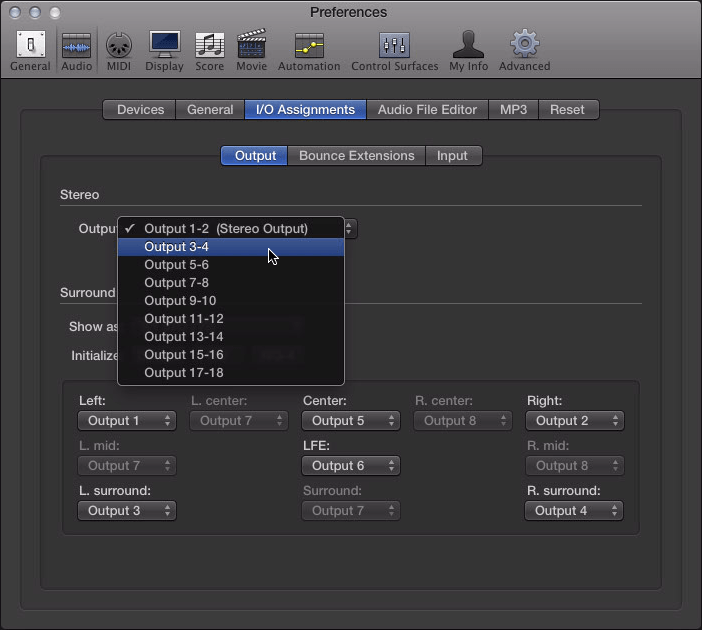Open My Info silhouette icon
The height and width of the screenshot is (630, 702).
[468, 51]
